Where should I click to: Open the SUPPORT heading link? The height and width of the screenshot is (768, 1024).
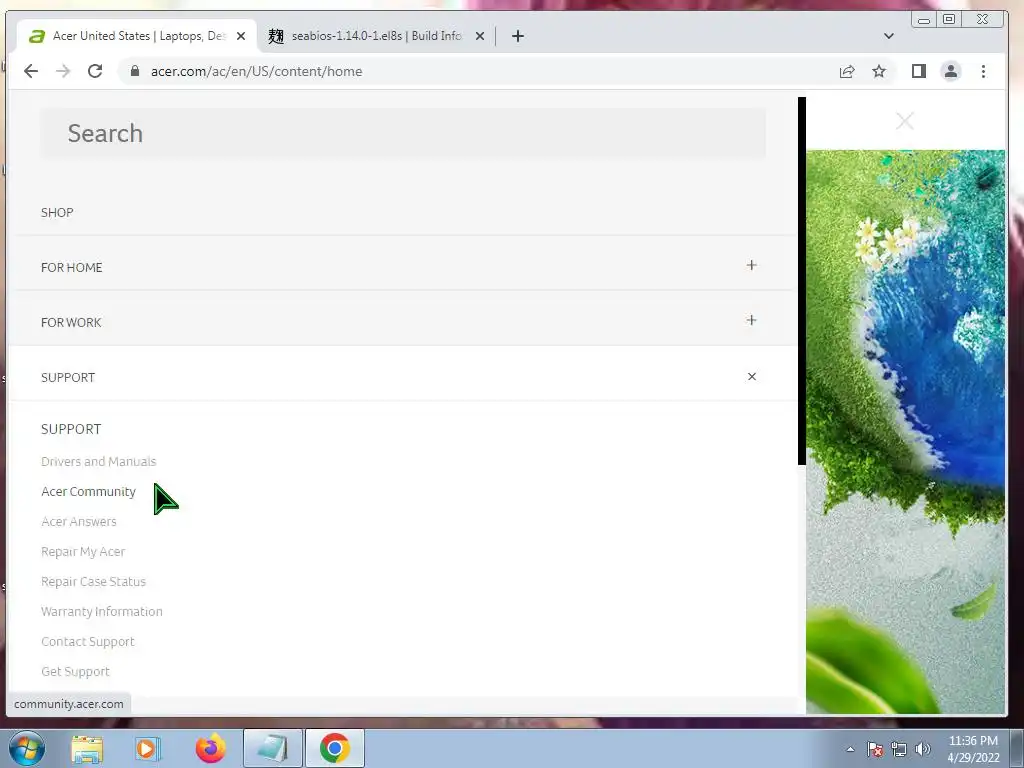71,429
